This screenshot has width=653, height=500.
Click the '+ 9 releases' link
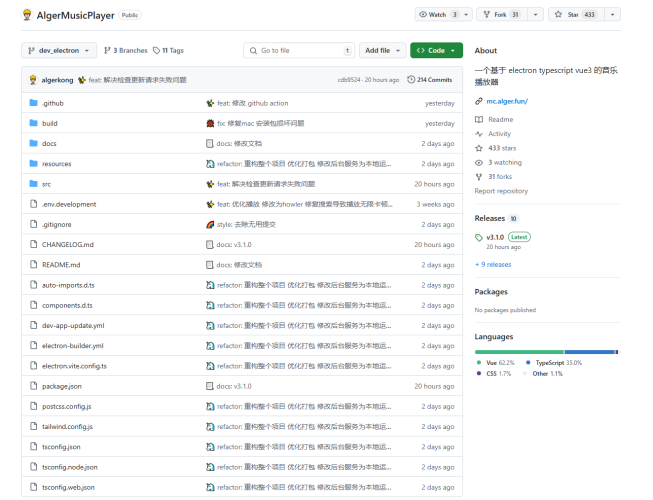tap(493, 265)
